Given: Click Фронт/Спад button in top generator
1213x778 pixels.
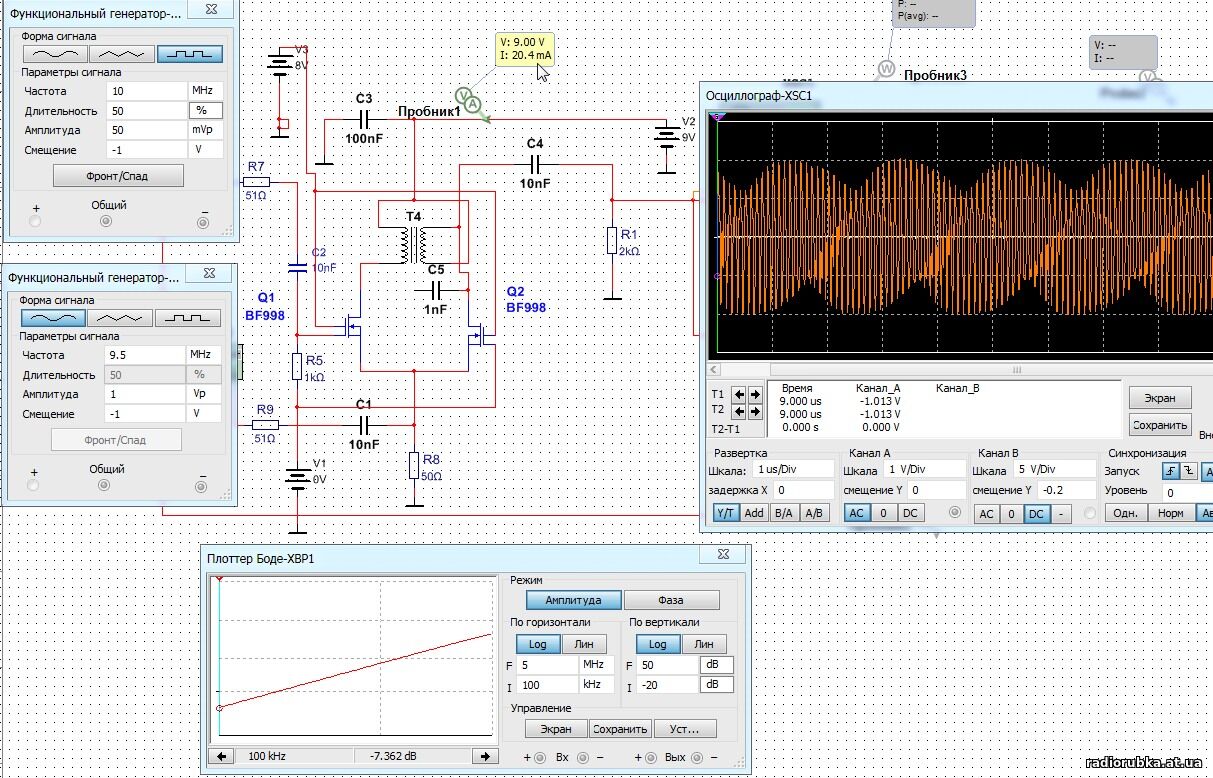Looking at the screenshot, I should click(118, 176).
